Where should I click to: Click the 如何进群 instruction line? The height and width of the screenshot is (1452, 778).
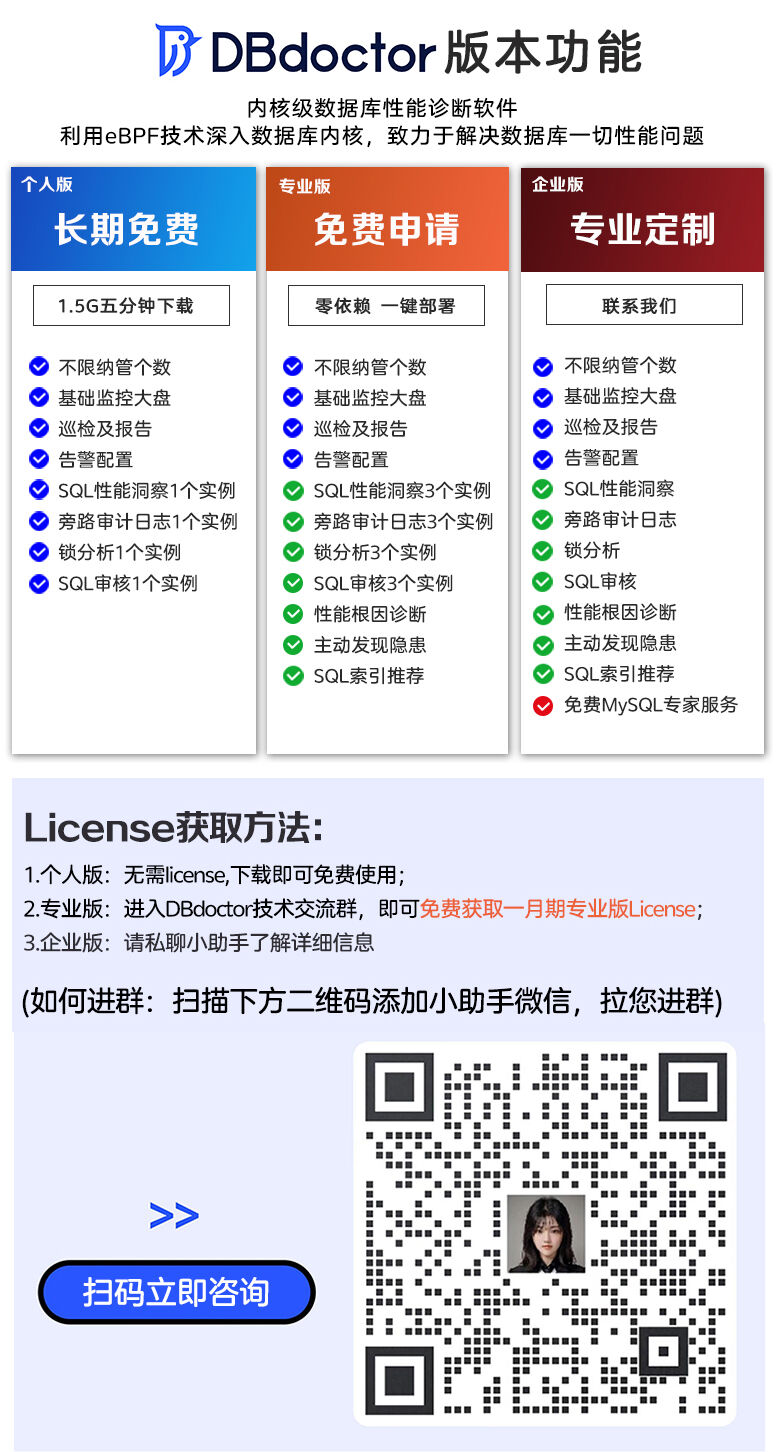tap(372, 1001)
